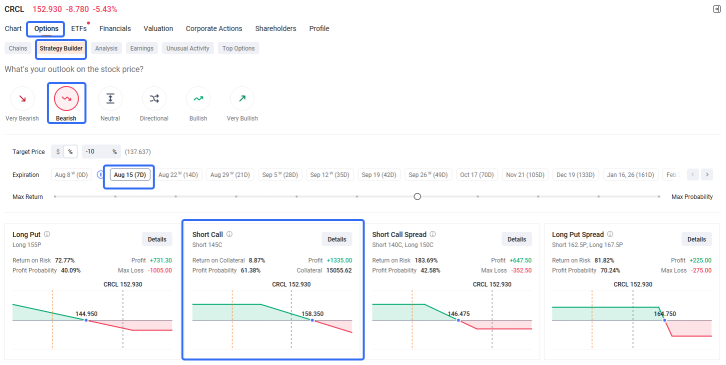The height and width of the screenshot is (365, 726).
Task: Select Jan 16, 26 (161D) expiration
Action: [631, 175]
